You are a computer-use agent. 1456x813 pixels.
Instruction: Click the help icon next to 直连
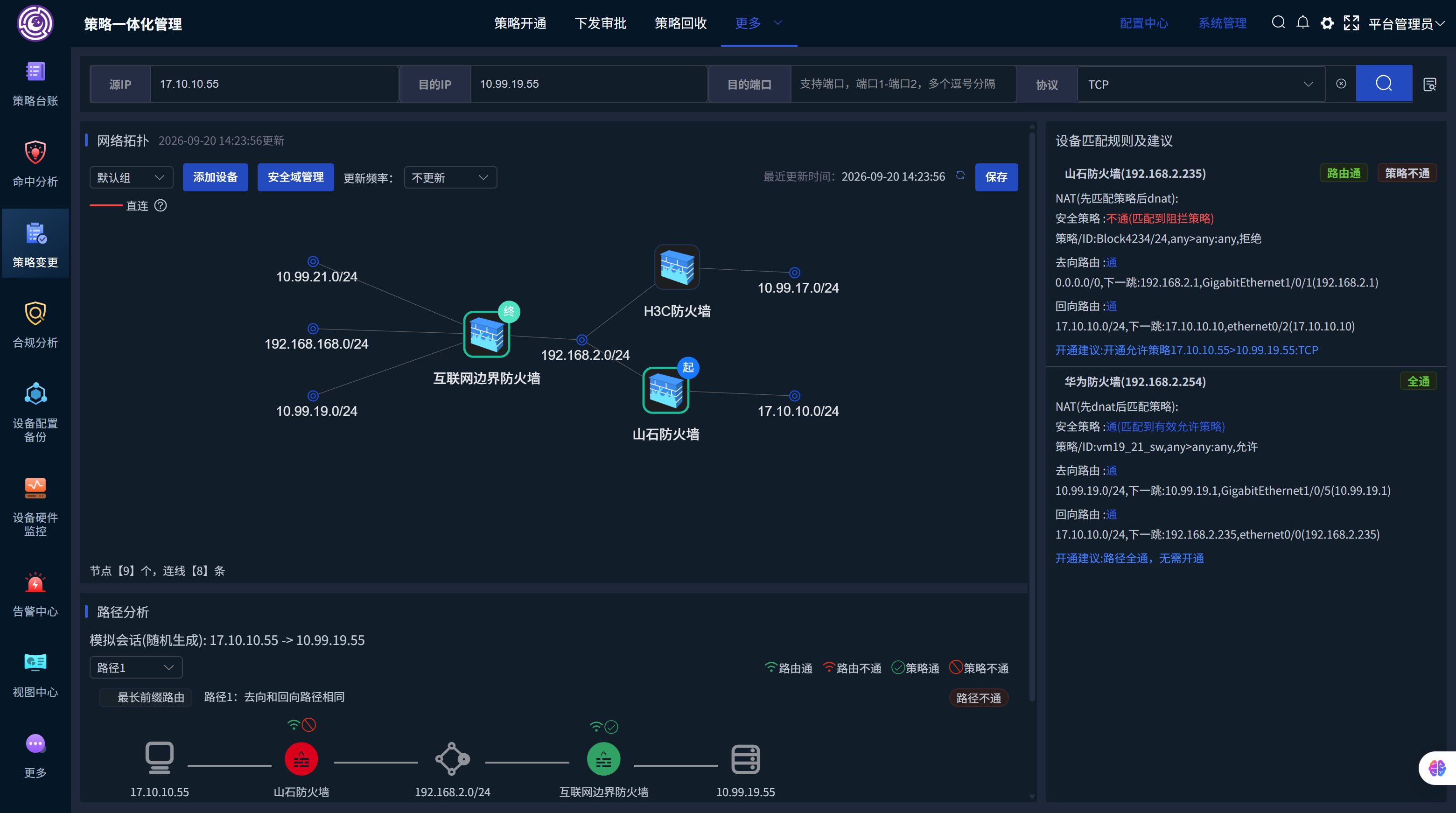(161, 206)
